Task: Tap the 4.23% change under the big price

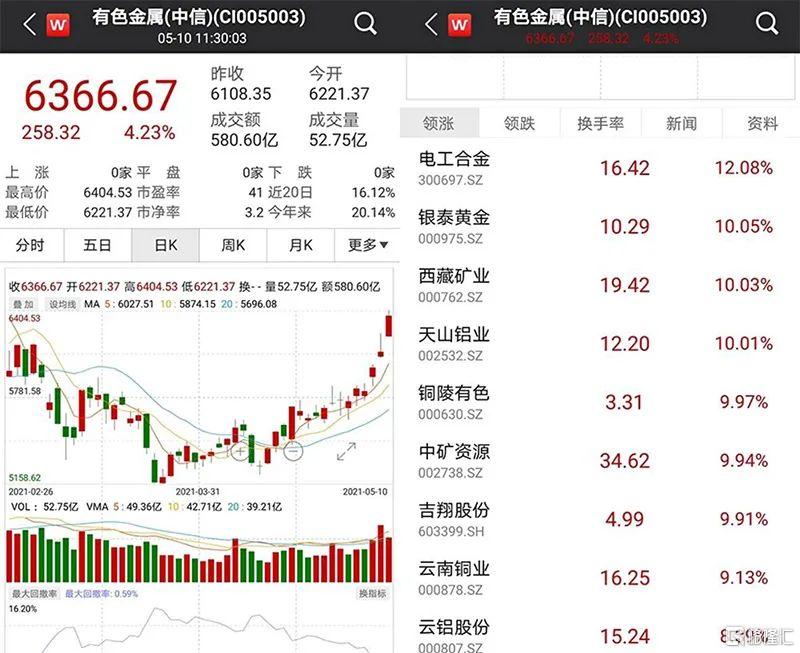Action: pos(149,133)
